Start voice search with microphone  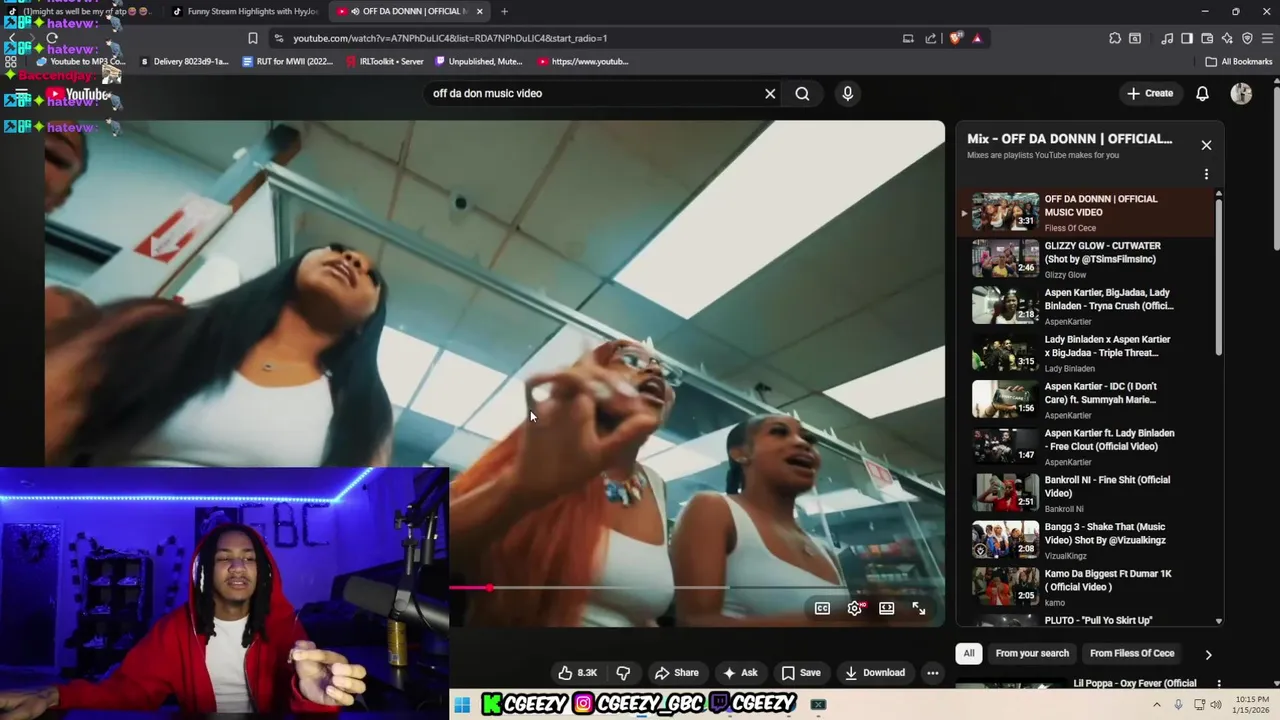(x=848, y=93)
